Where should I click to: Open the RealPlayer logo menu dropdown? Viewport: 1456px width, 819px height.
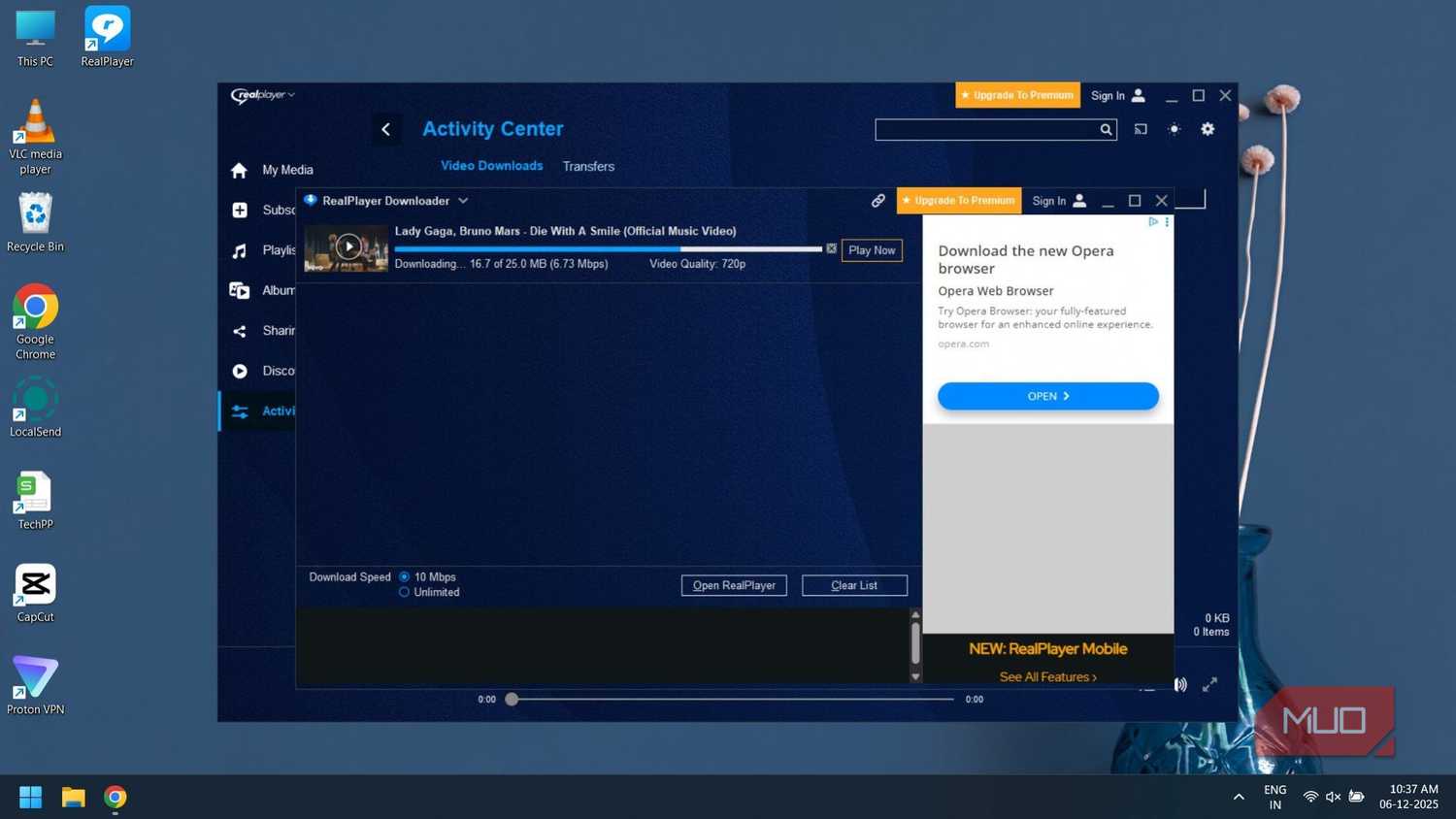pos(263,95)
